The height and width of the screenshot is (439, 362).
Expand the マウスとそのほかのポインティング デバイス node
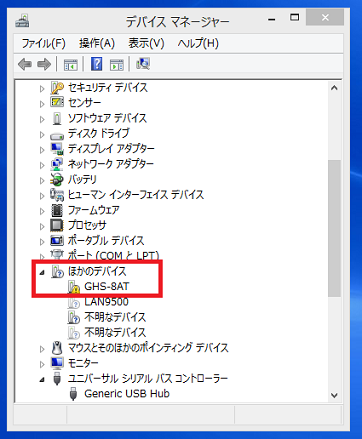pos(42,349)
